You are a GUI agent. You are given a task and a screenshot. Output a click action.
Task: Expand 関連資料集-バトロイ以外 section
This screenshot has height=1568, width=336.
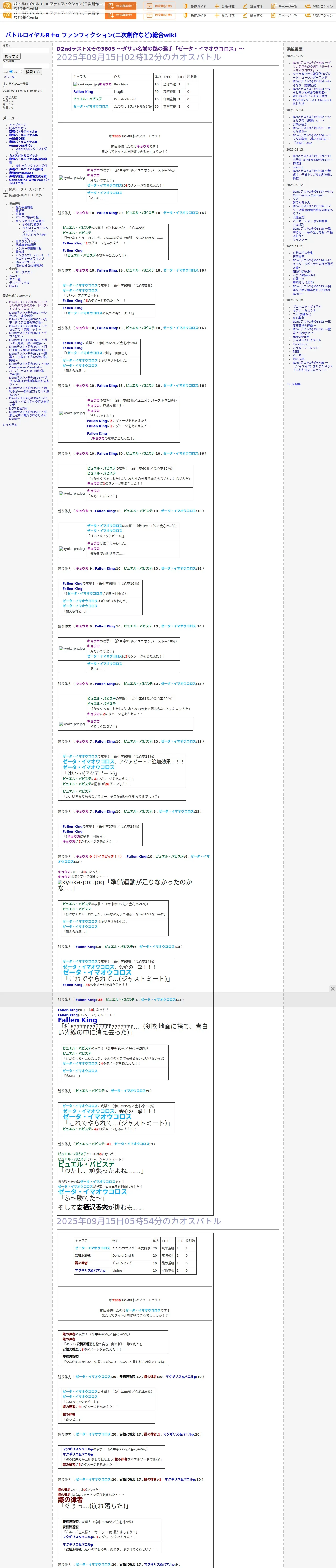[x=5, y=196]
